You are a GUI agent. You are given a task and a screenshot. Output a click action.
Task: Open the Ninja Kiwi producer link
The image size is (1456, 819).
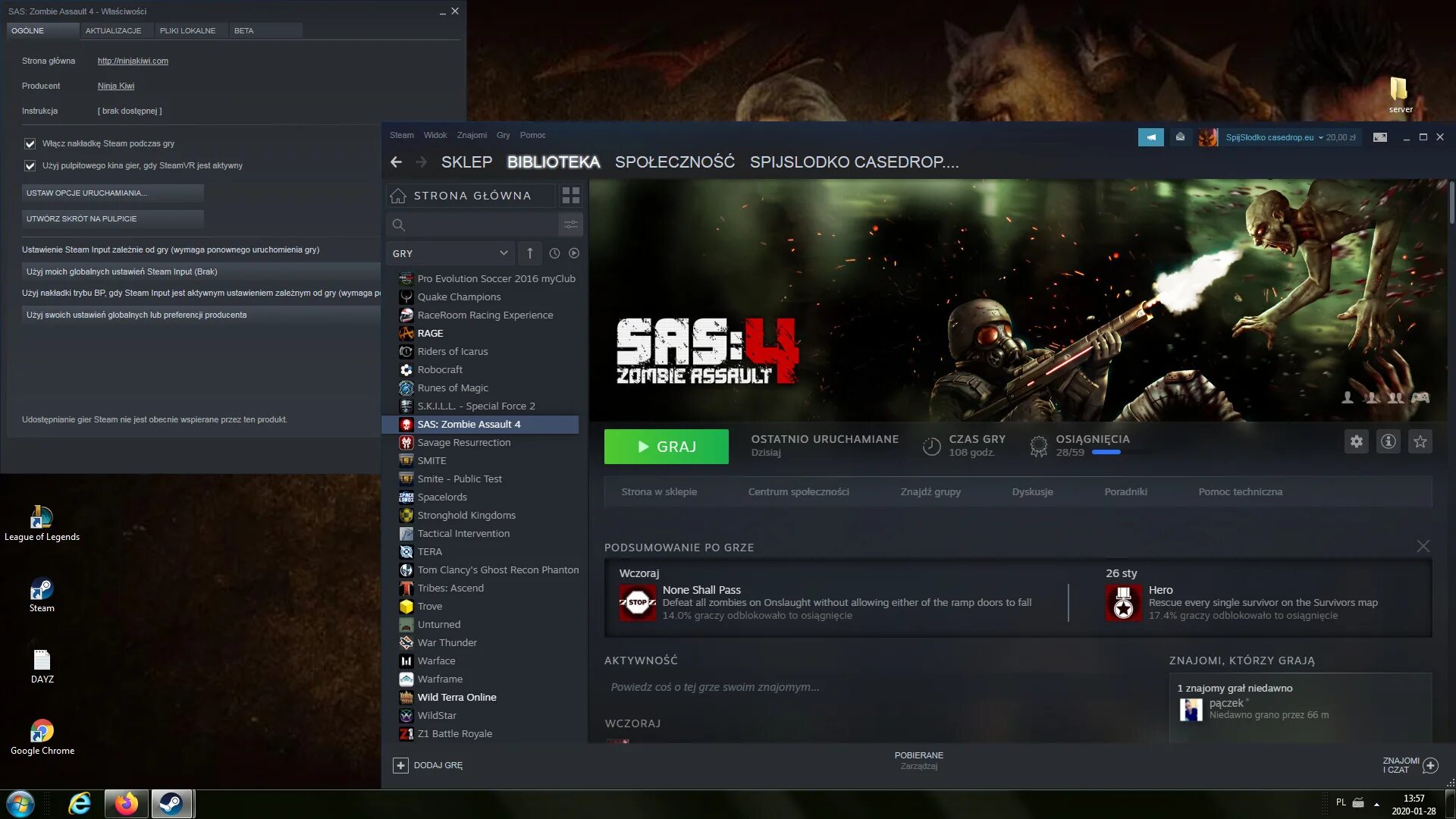[x=116, y=86]
